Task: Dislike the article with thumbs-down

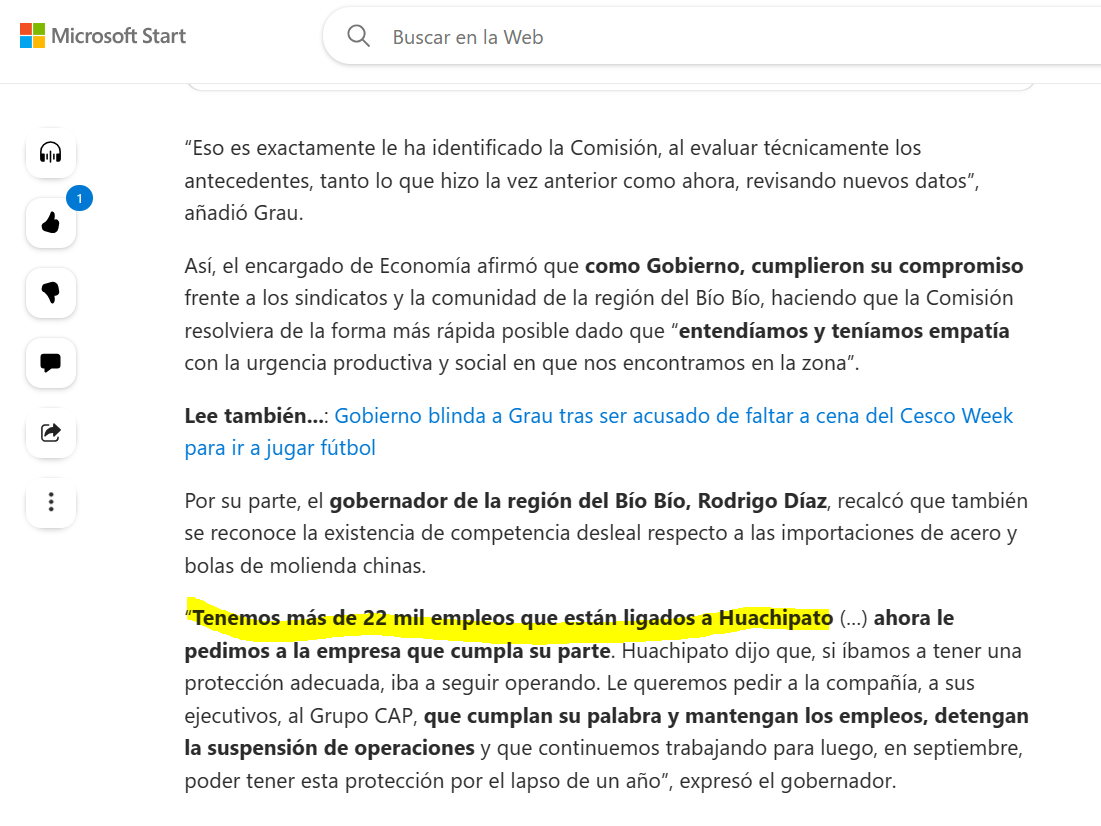Action: pos(51,292)
